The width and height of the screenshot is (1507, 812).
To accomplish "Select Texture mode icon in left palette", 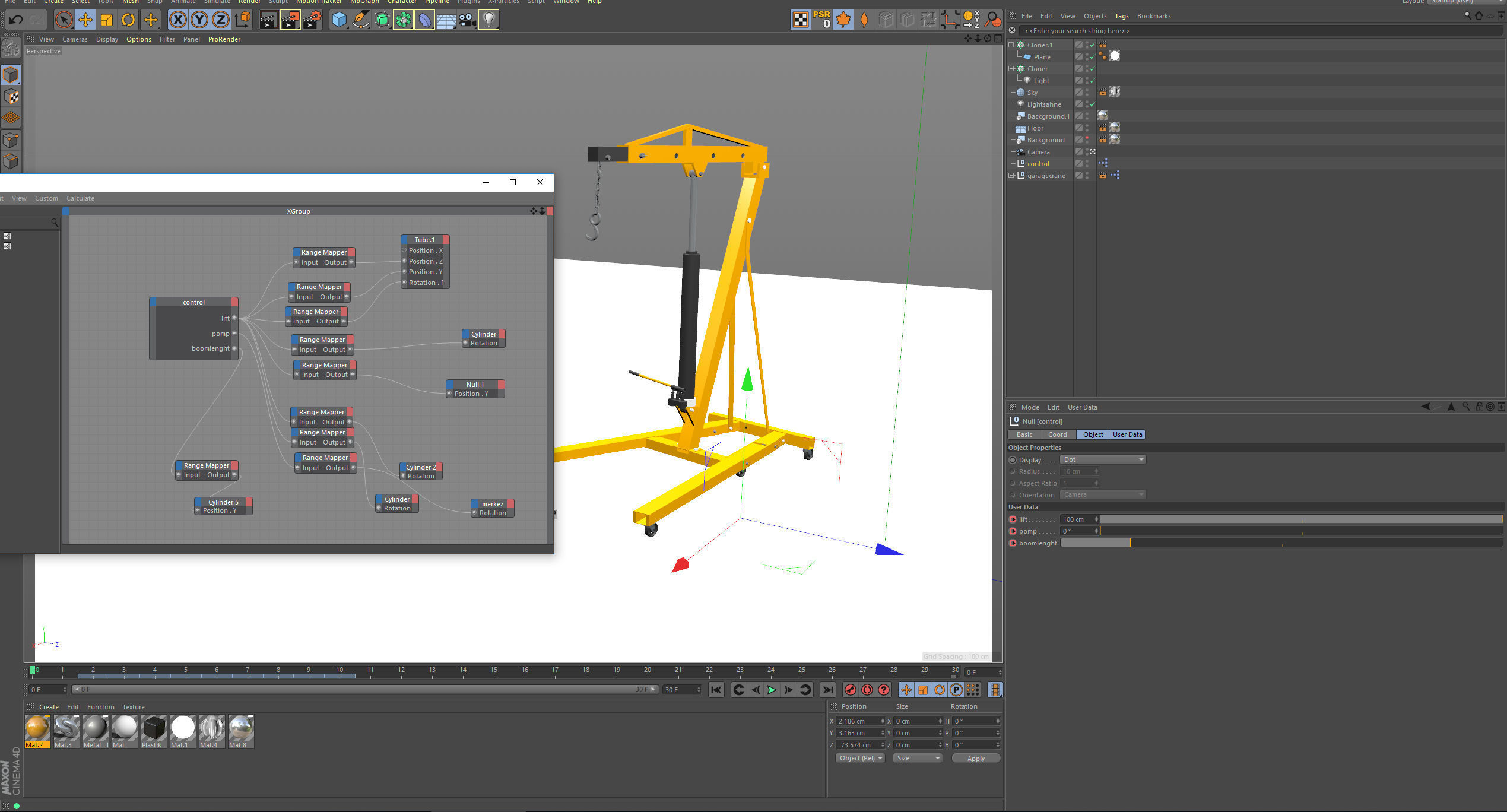I will coord(11,96).
